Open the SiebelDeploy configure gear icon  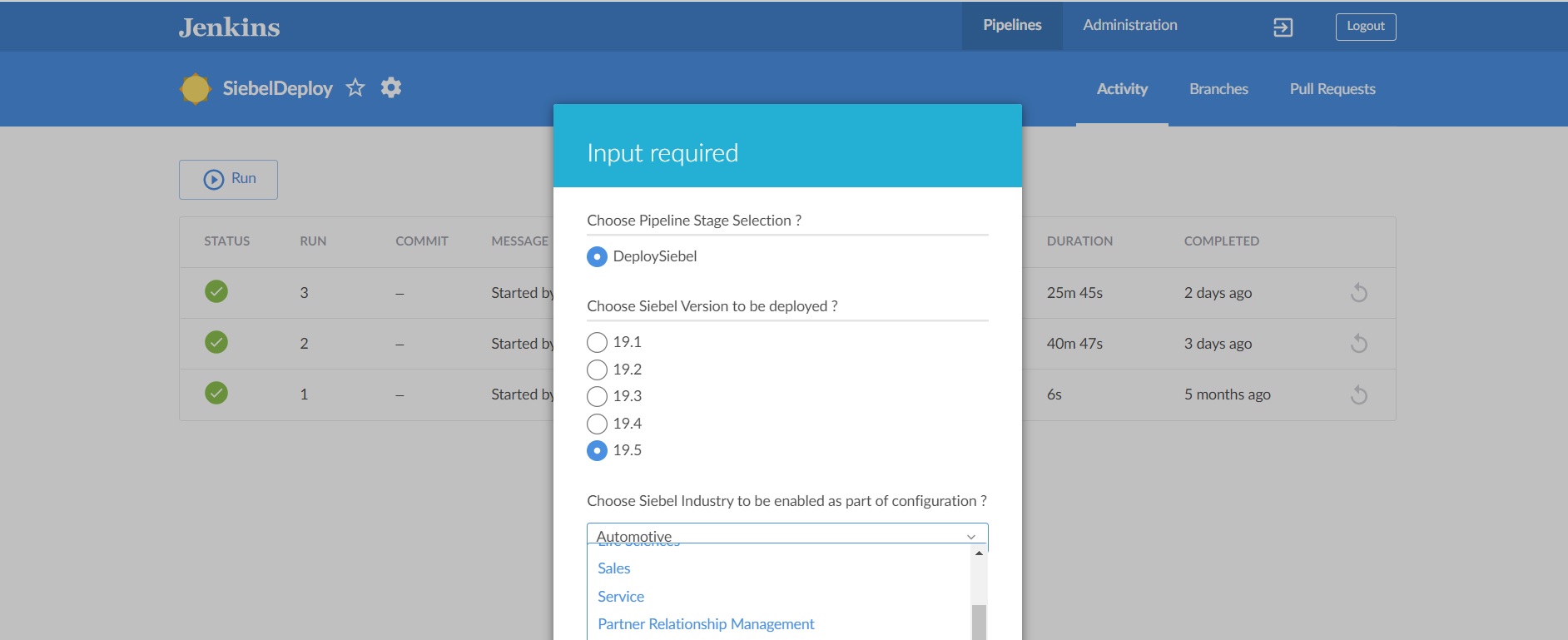(391, 87)
